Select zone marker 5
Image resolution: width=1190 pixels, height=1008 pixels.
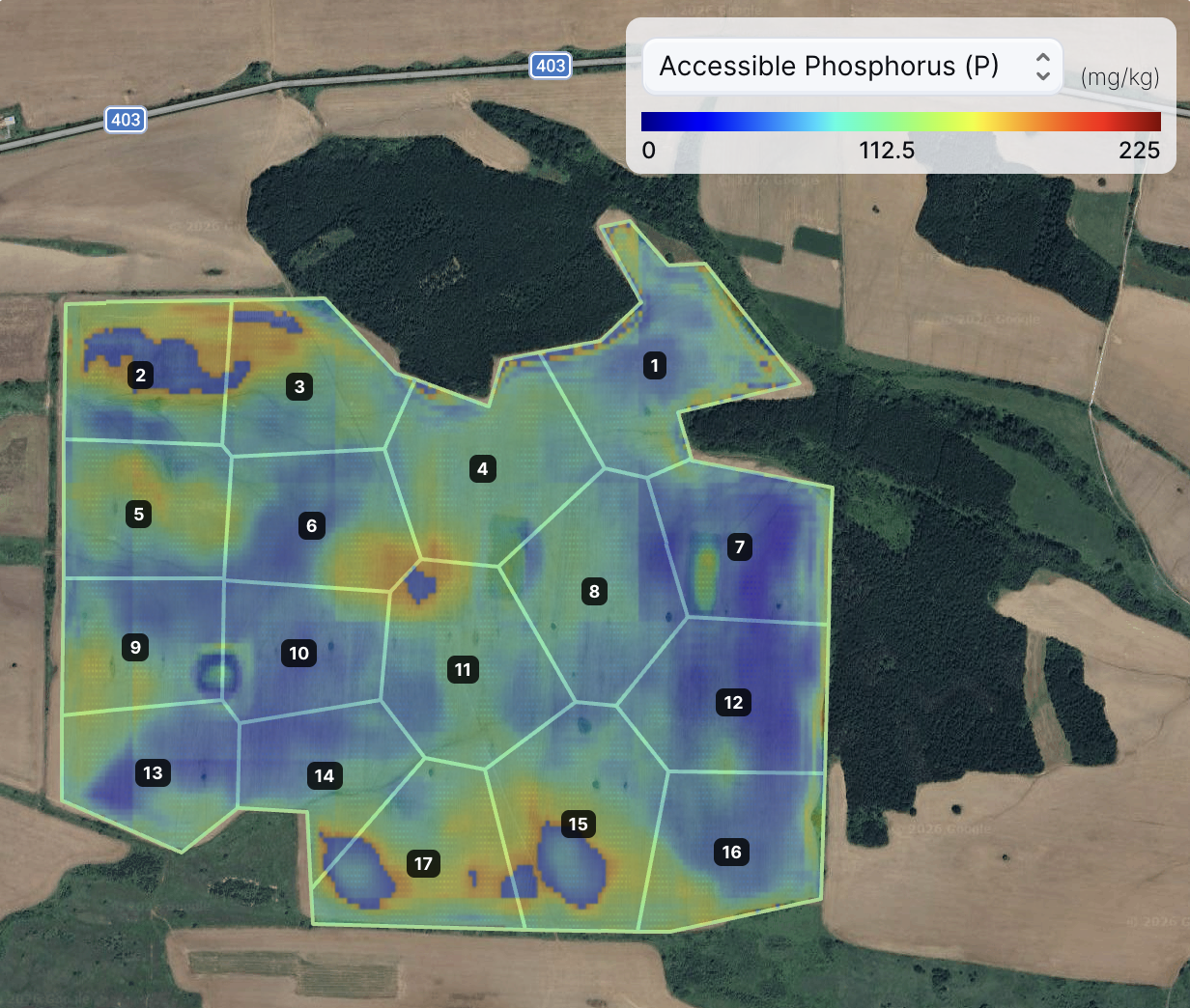tap(139, 514)
